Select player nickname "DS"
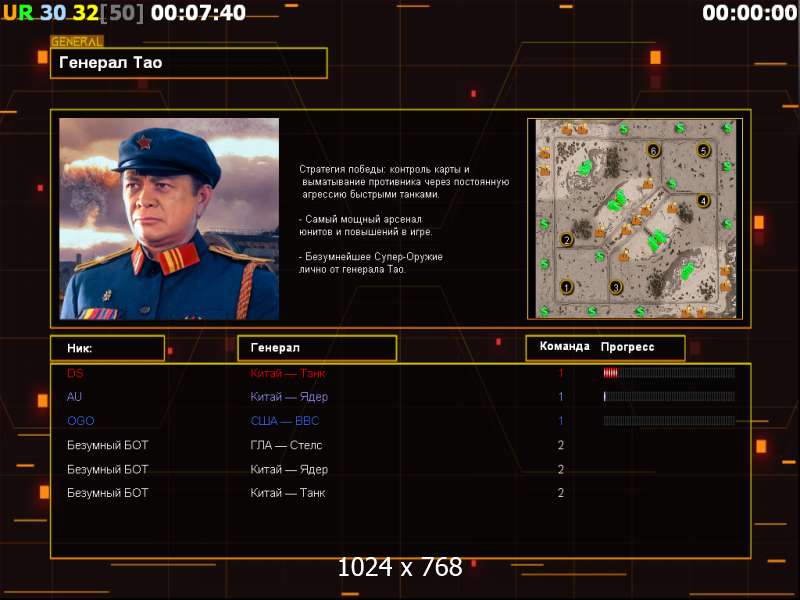800x600 pixels. click(x=75, y=373)
